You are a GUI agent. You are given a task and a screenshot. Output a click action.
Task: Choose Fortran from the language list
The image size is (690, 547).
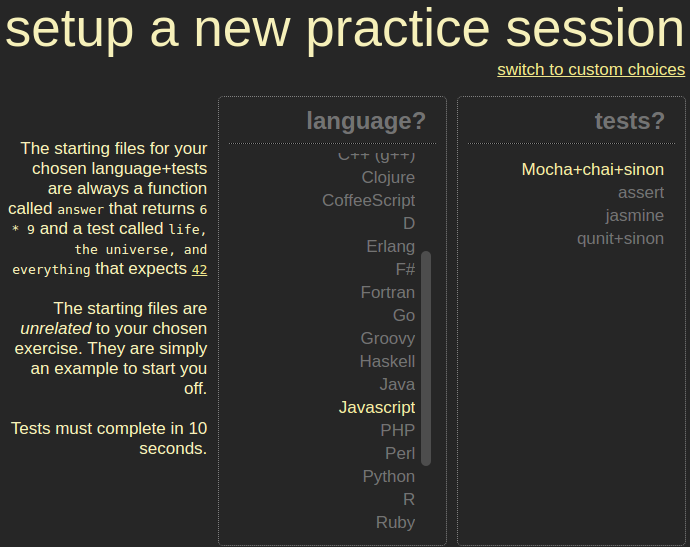click(387, 292)
